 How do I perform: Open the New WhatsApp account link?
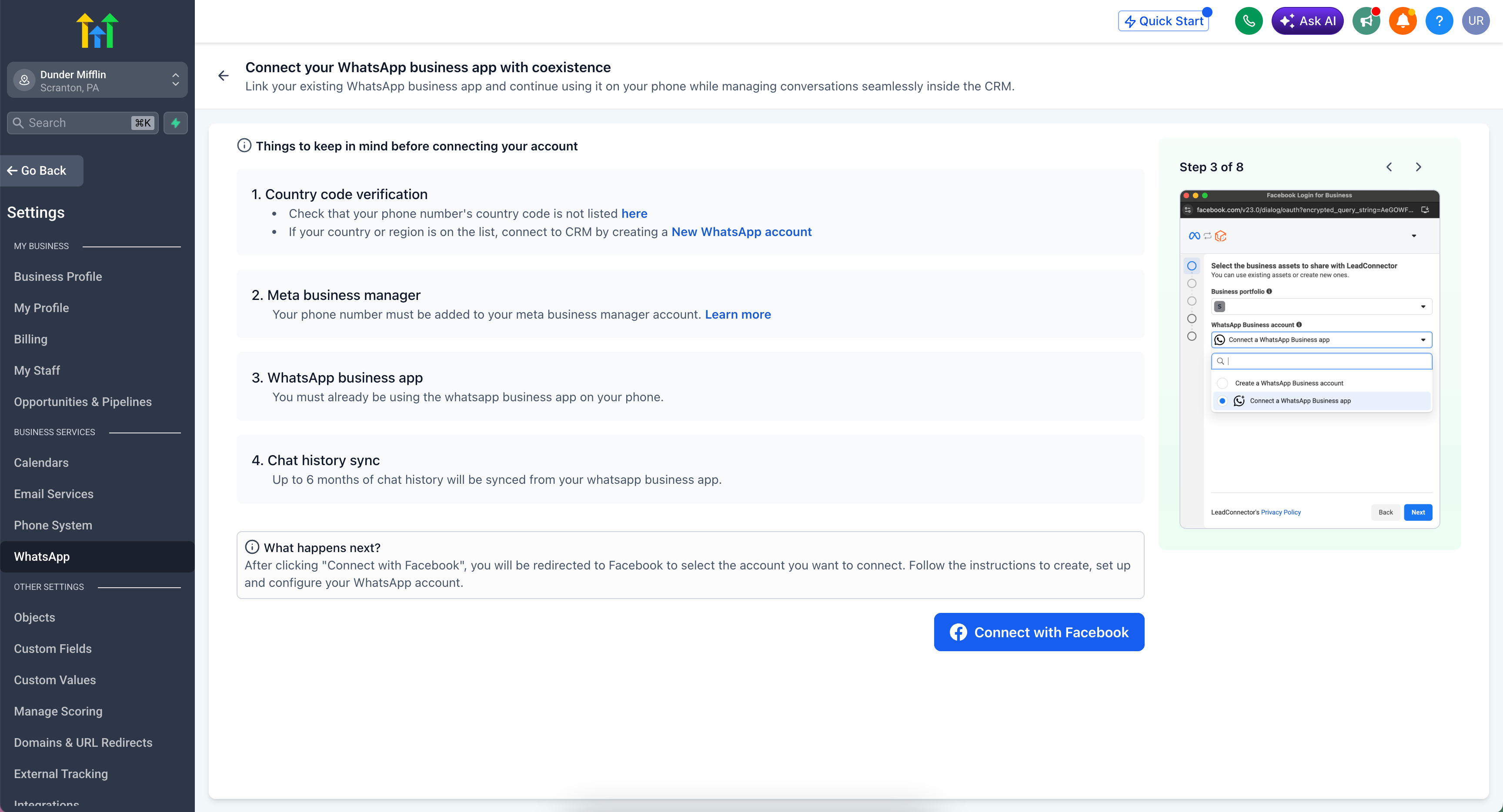tap(741, 232)
